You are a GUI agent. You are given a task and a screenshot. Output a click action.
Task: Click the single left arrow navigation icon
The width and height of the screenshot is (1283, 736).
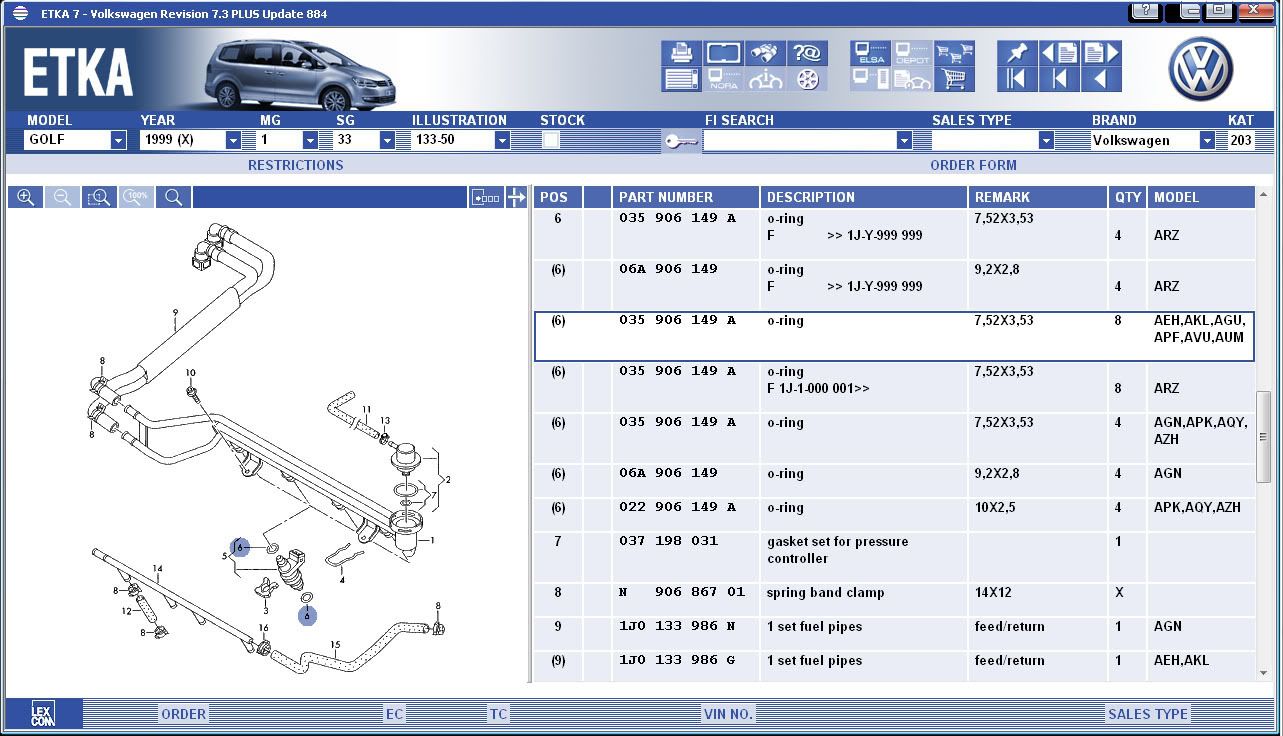tap(1101, 79)
